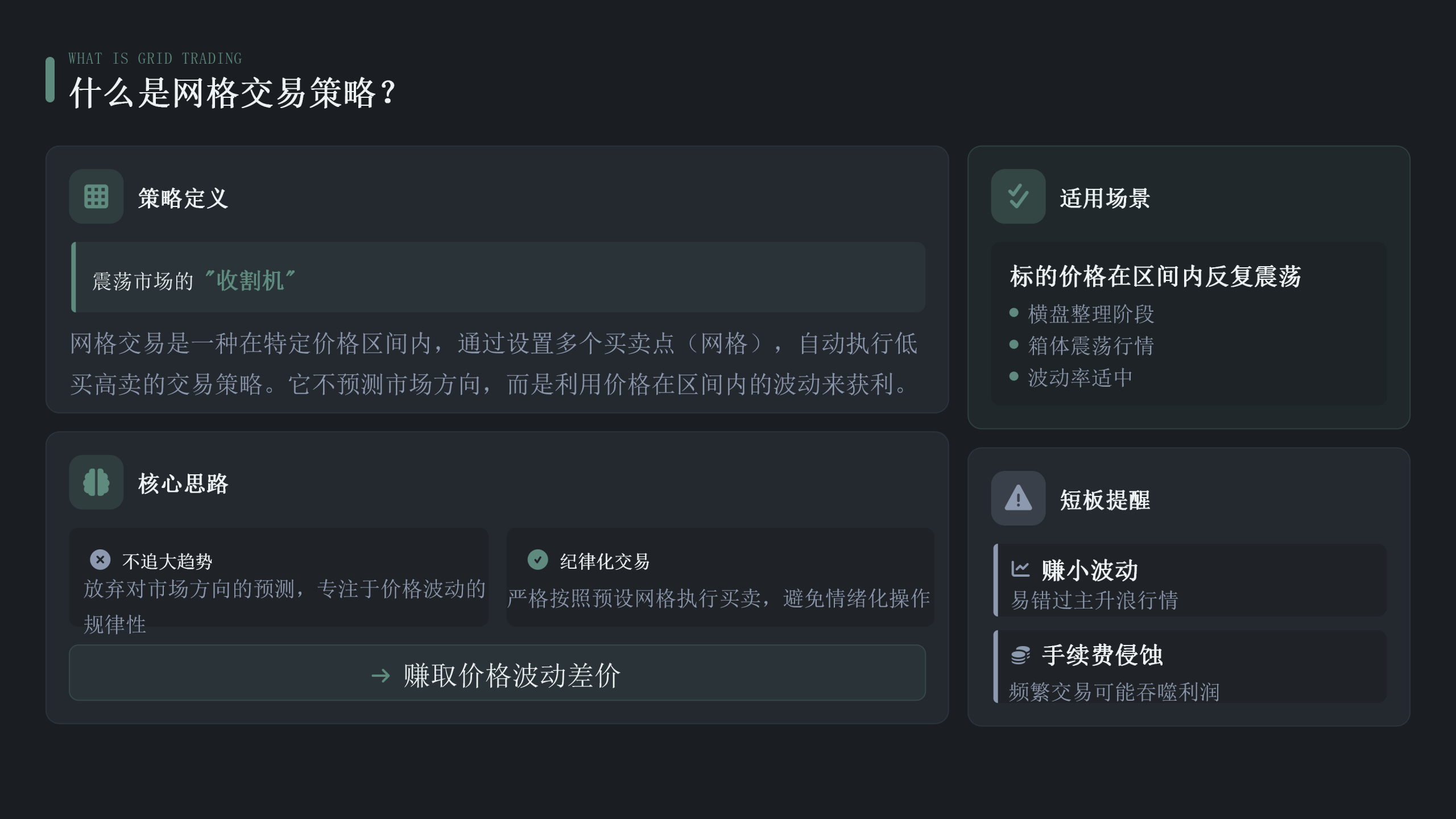Click the green "收割机" highlighted text
Screen dimensions: 1456x819
click(x=250, y=280)
